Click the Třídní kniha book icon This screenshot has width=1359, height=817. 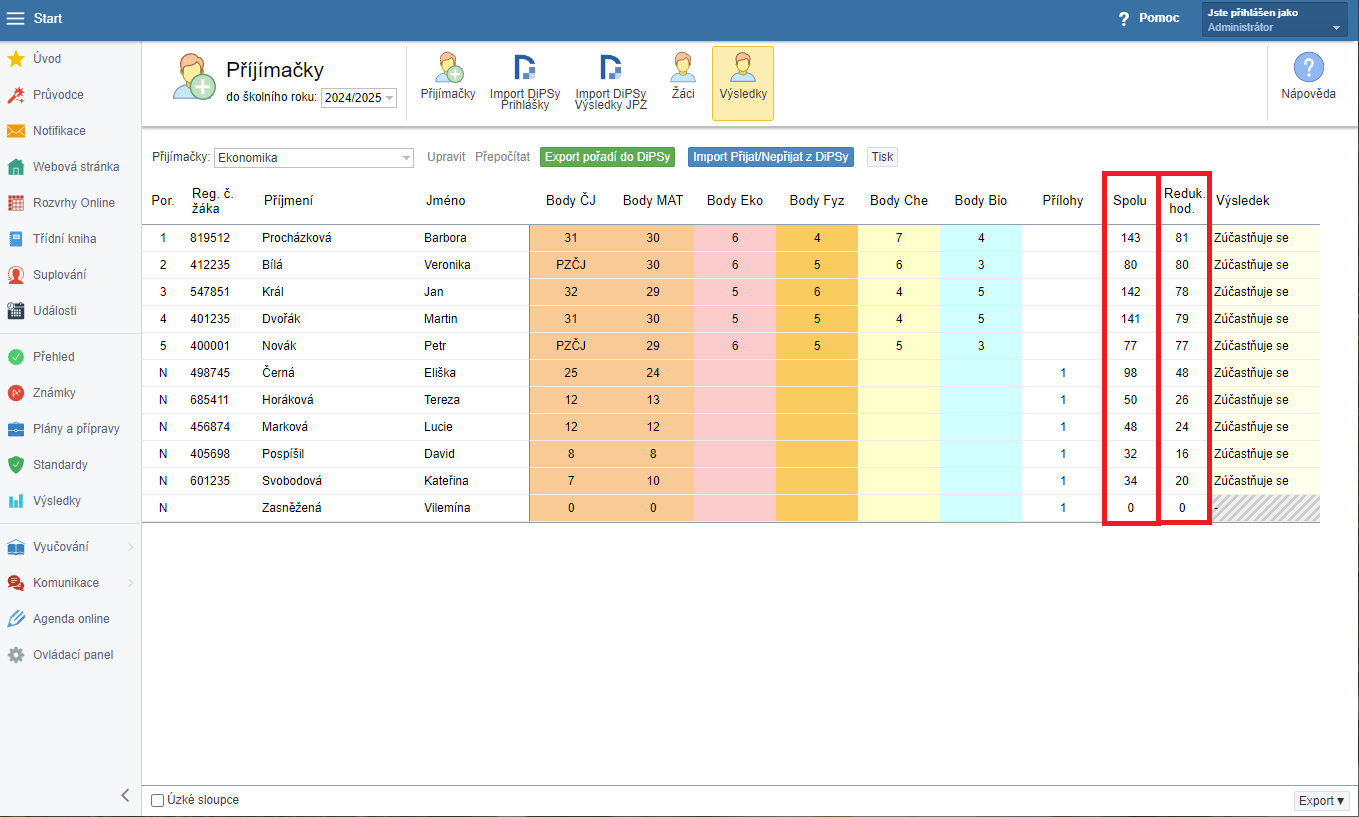(x=15, y=239)
